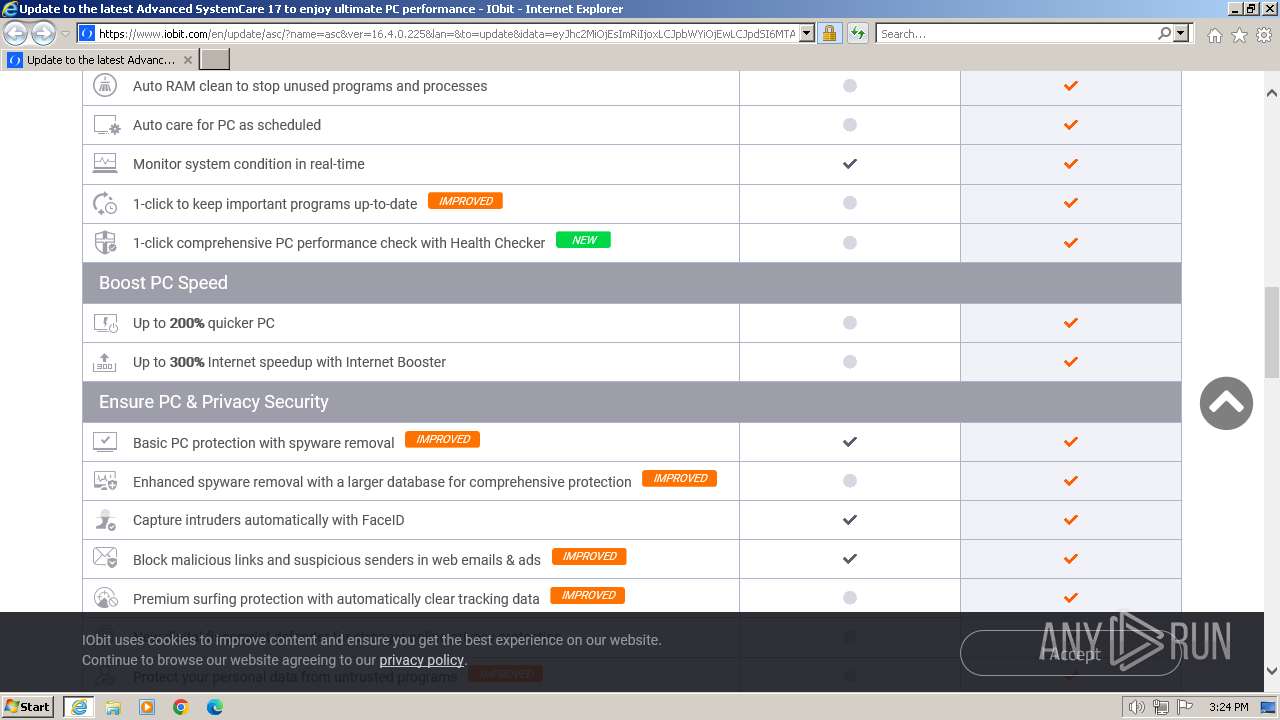Click the address bar URL field

coord(446,33)
